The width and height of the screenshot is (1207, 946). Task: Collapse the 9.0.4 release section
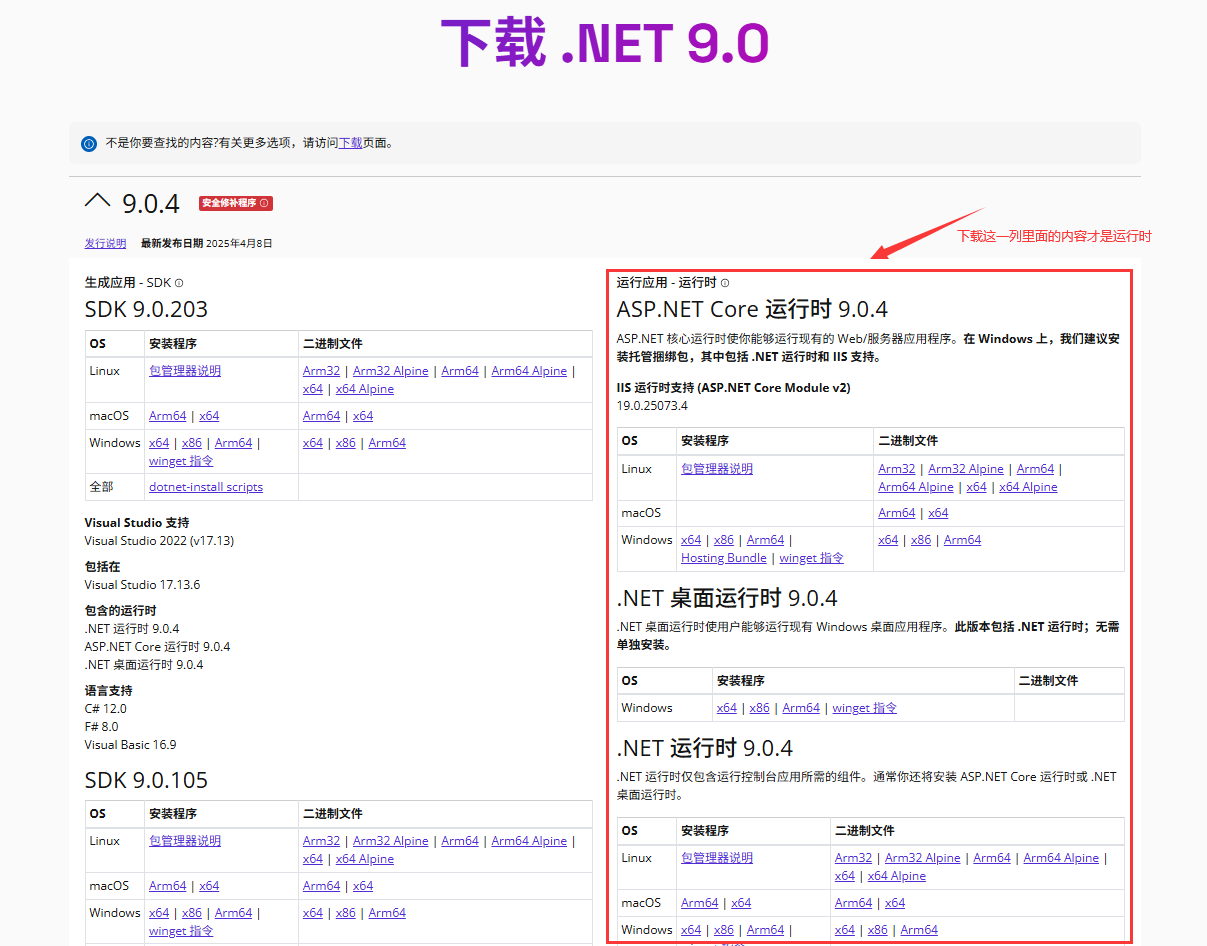[x=97, y=201]
